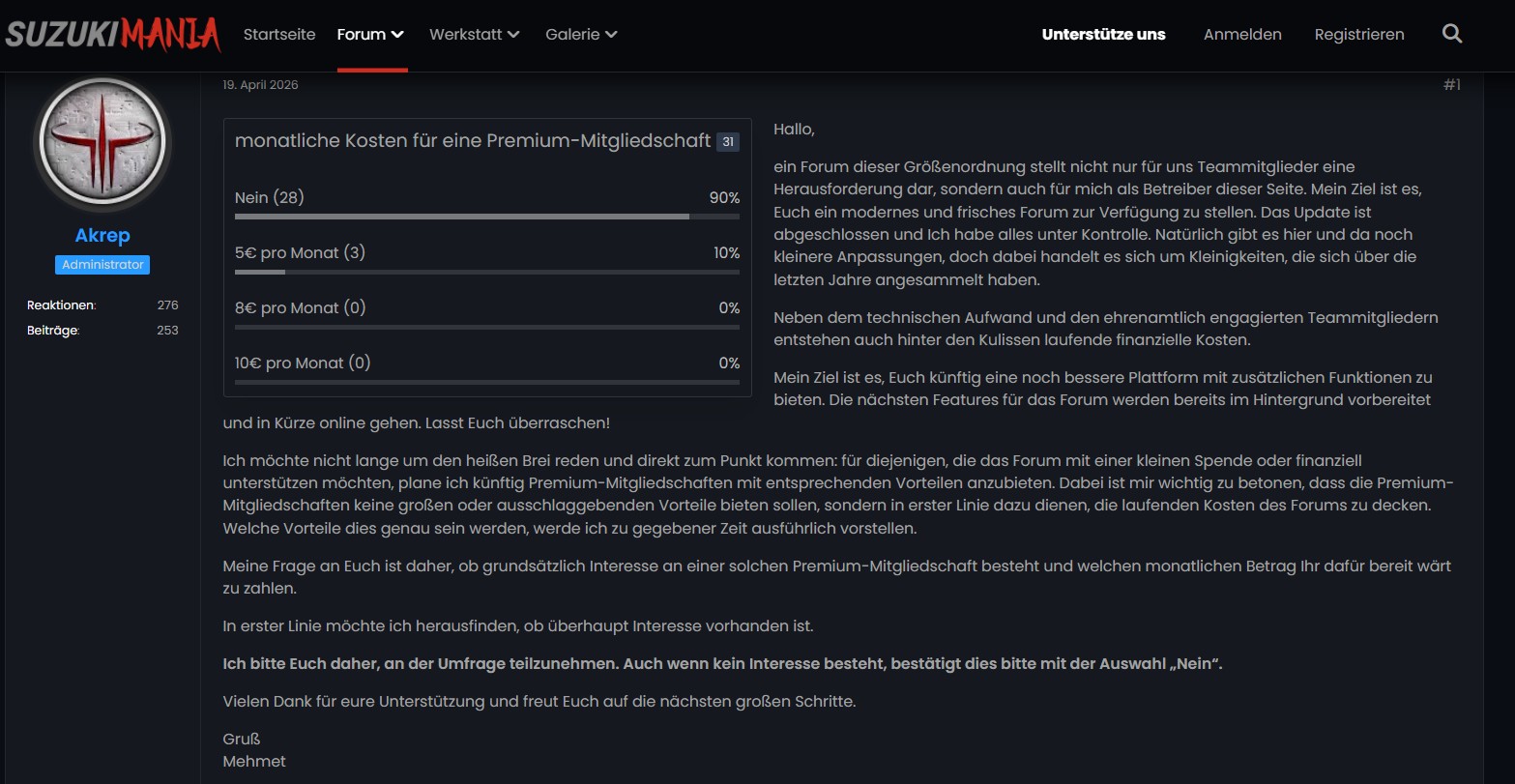Open the Forum navigation tab
1515x784 pixels.
coord(362,35)
